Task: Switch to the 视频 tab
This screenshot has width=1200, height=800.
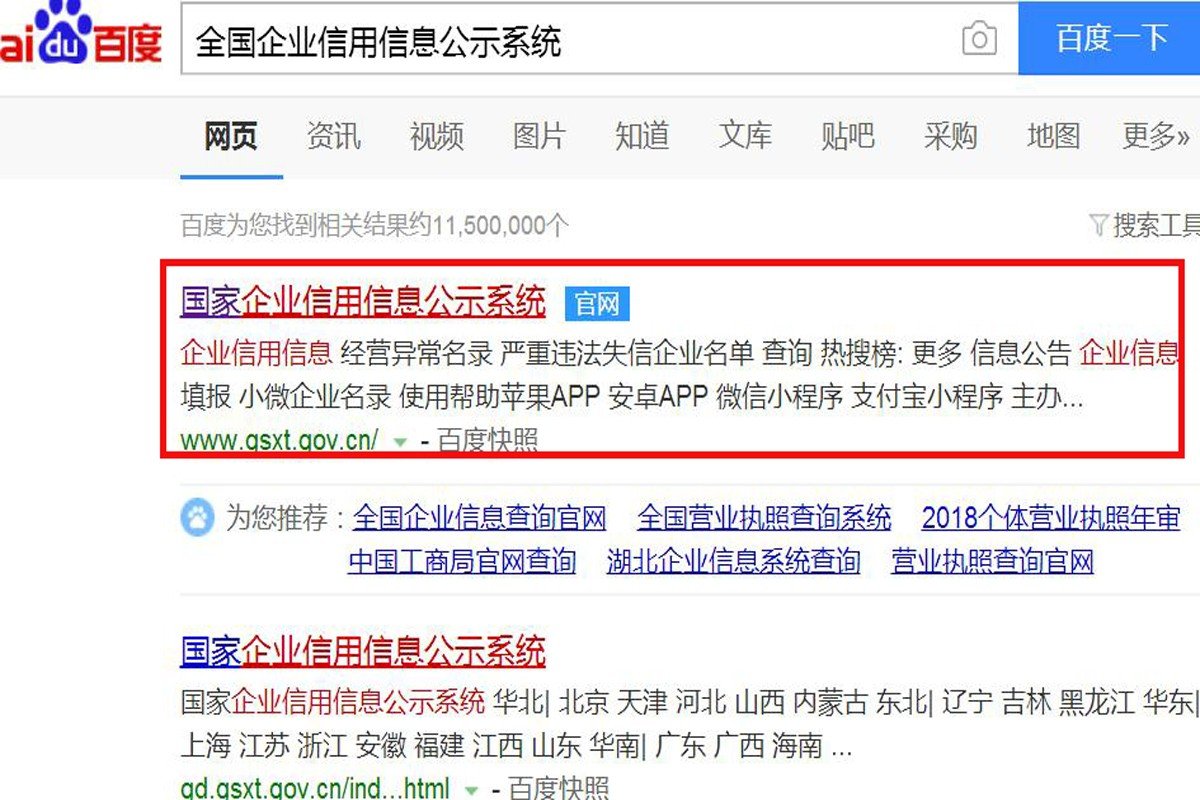Action: pyautogui.click(x=436, y=137)
